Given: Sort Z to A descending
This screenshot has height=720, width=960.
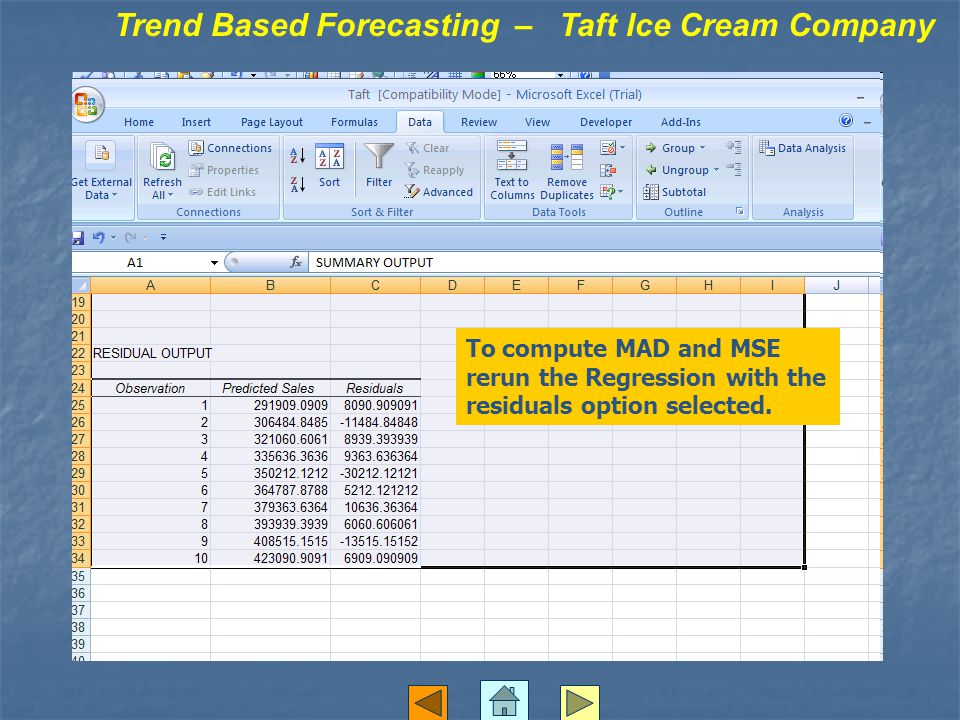Looking at the screenshot, I should click(298, 184).
